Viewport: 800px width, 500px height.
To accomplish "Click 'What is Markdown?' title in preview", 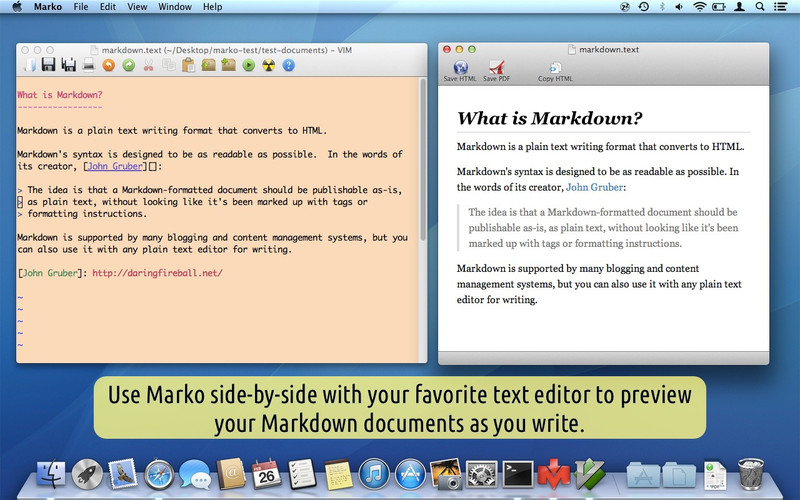I will click(x=549, y=118).
